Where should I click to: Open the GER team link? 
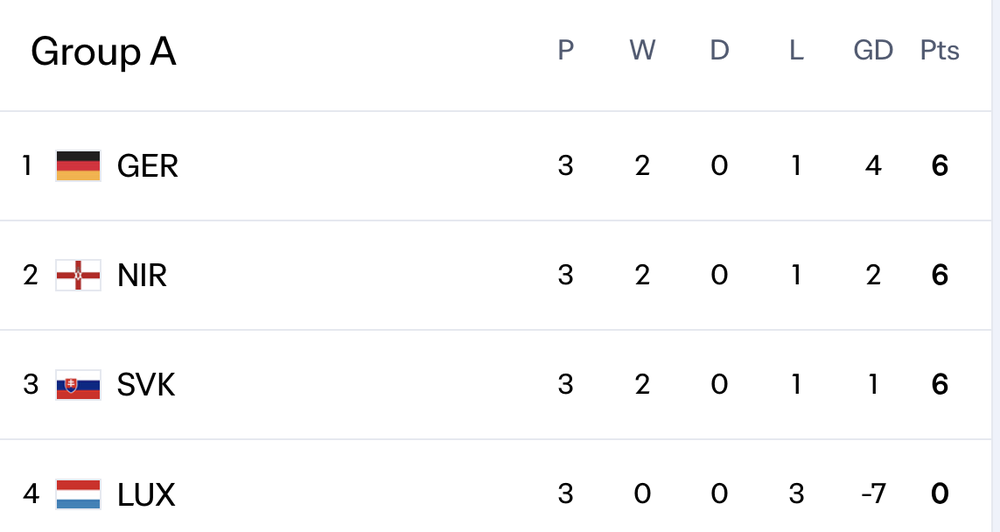coord(147,165)
